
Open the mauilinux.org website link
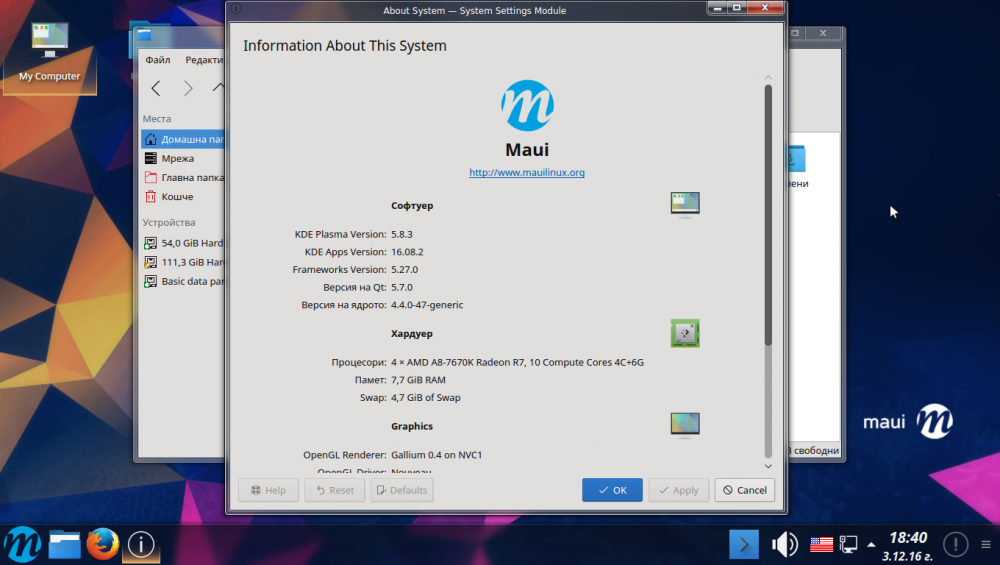(527, 172)
